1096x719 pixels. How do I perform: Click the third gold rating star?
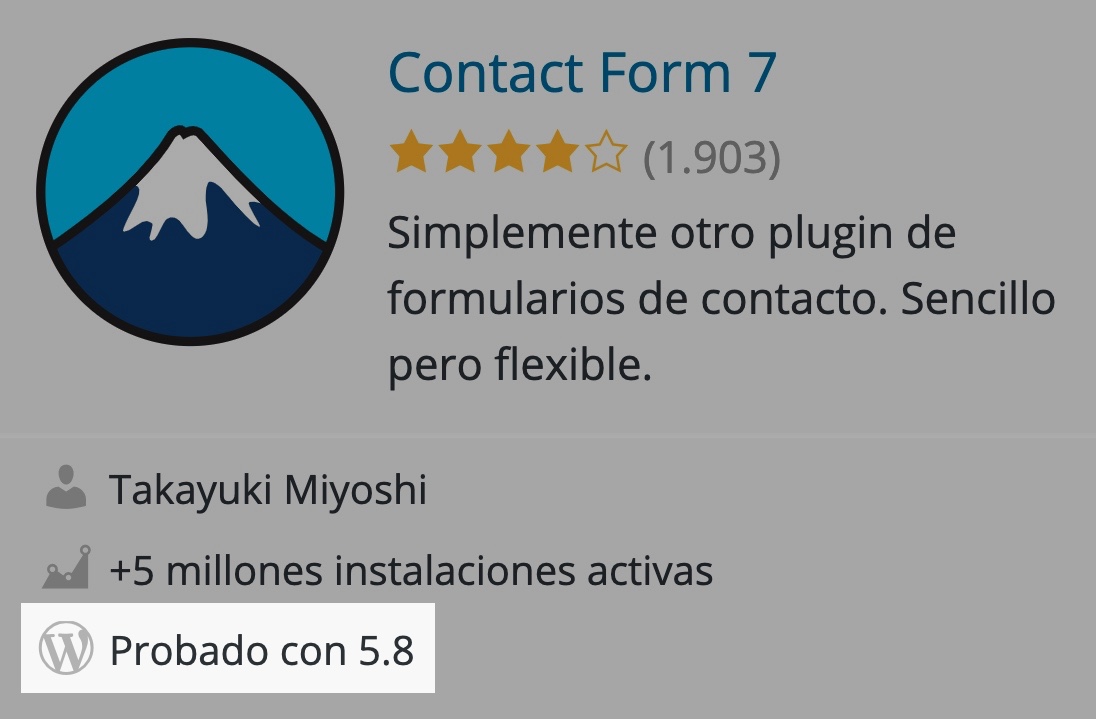(509, 151)
